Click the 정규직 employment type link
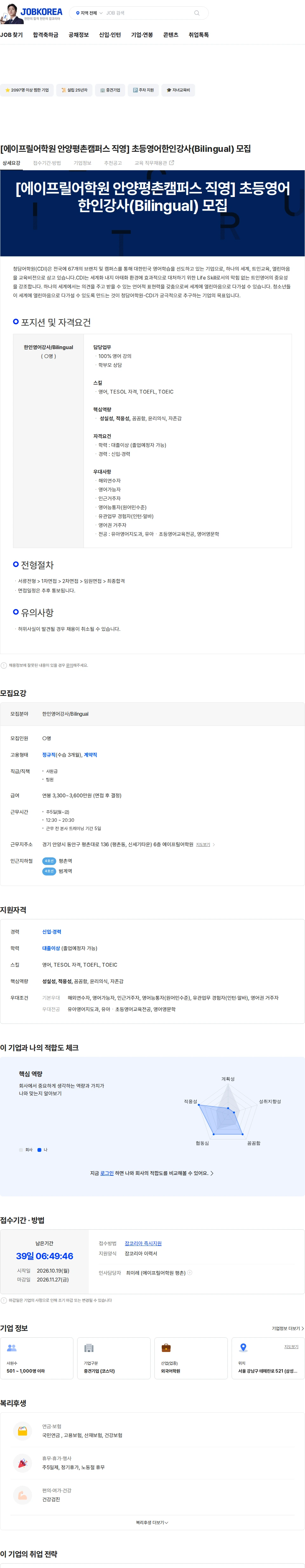The height and width of the screenshot is (1568, 305). coord(49,755)
